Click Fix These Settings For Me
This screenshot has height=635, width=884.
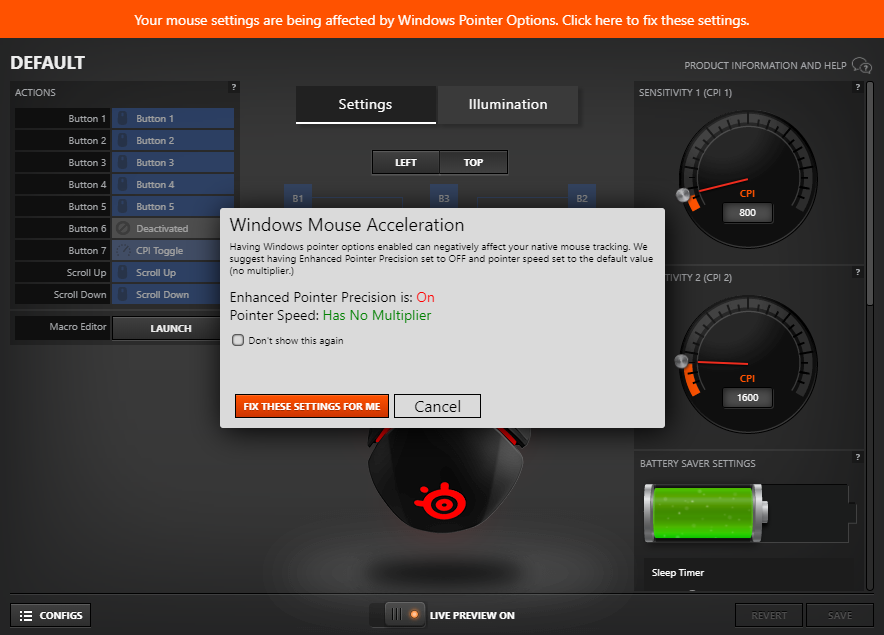[312, 406]
